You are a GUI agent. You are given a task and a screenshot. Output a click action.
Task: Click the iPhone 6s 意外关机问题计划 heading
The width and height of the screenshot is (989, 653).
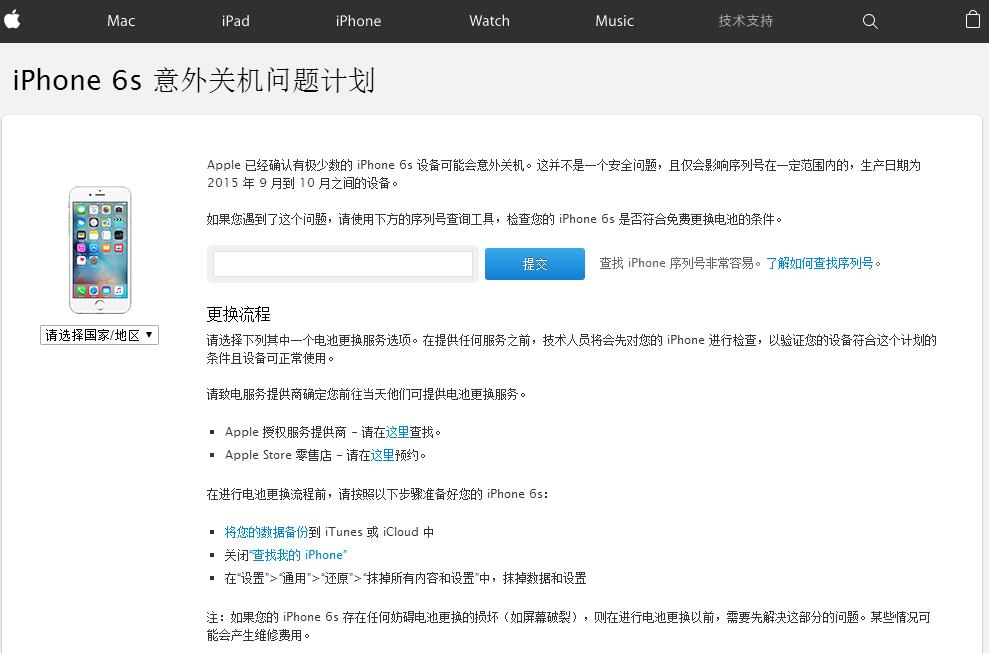[194, 80]
